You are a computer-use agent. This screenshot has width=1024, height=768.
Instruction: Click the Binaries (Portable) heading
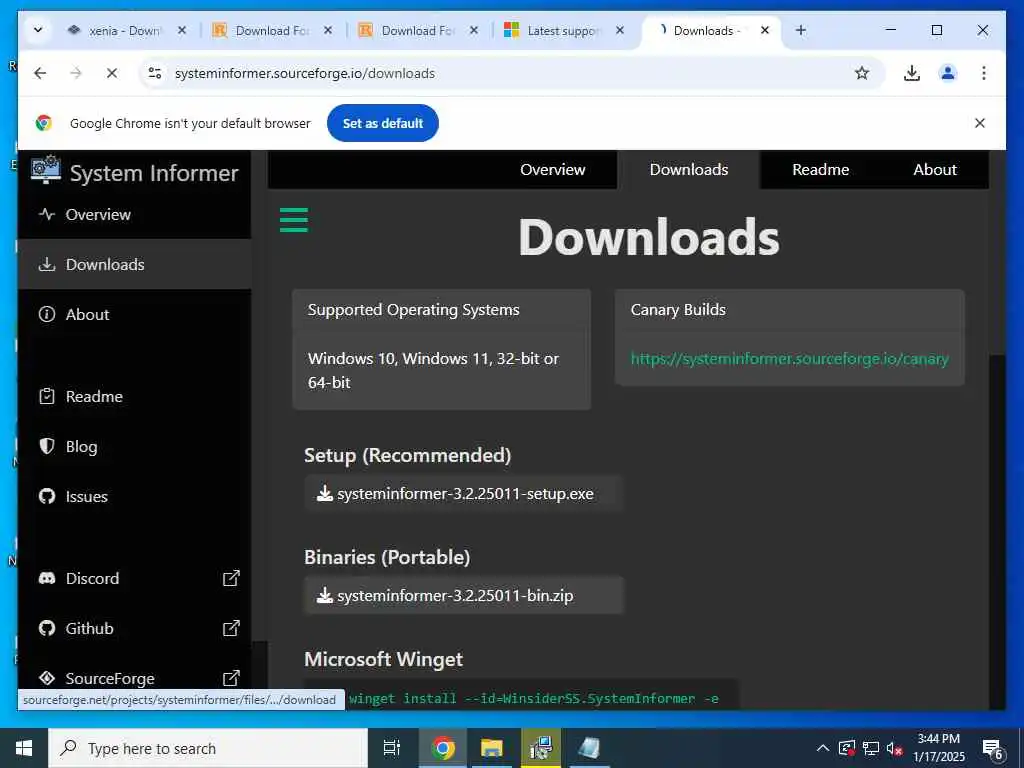coord(387,557)
